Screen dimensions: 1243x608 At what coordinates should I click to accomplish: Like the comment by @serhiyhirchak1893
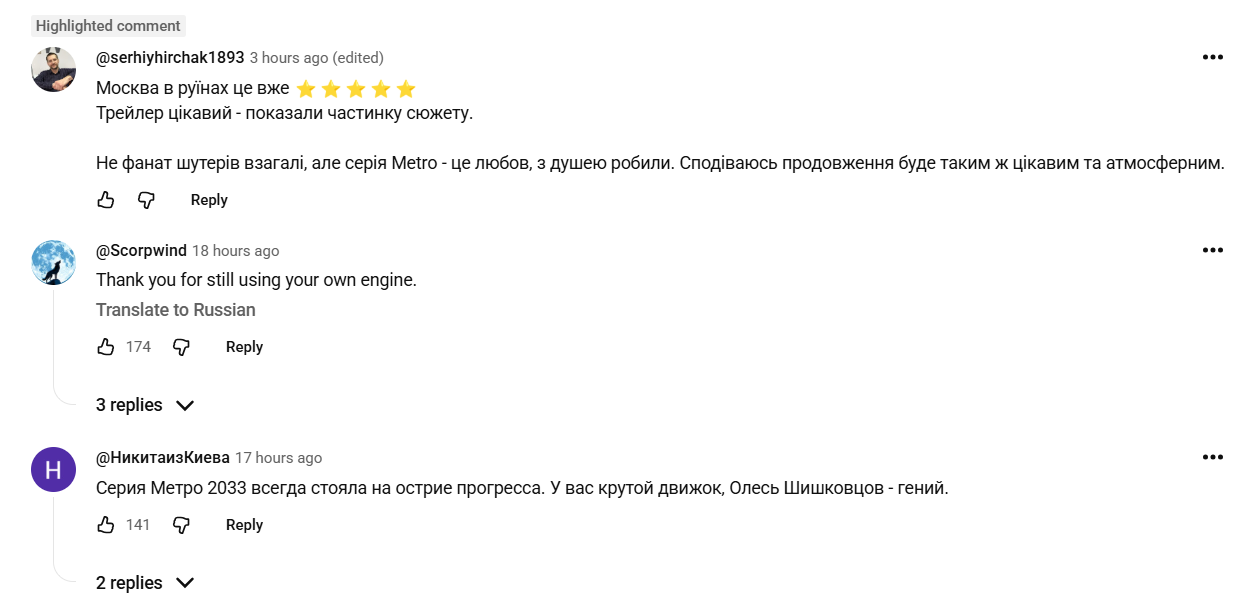click(x=105, y=199)
